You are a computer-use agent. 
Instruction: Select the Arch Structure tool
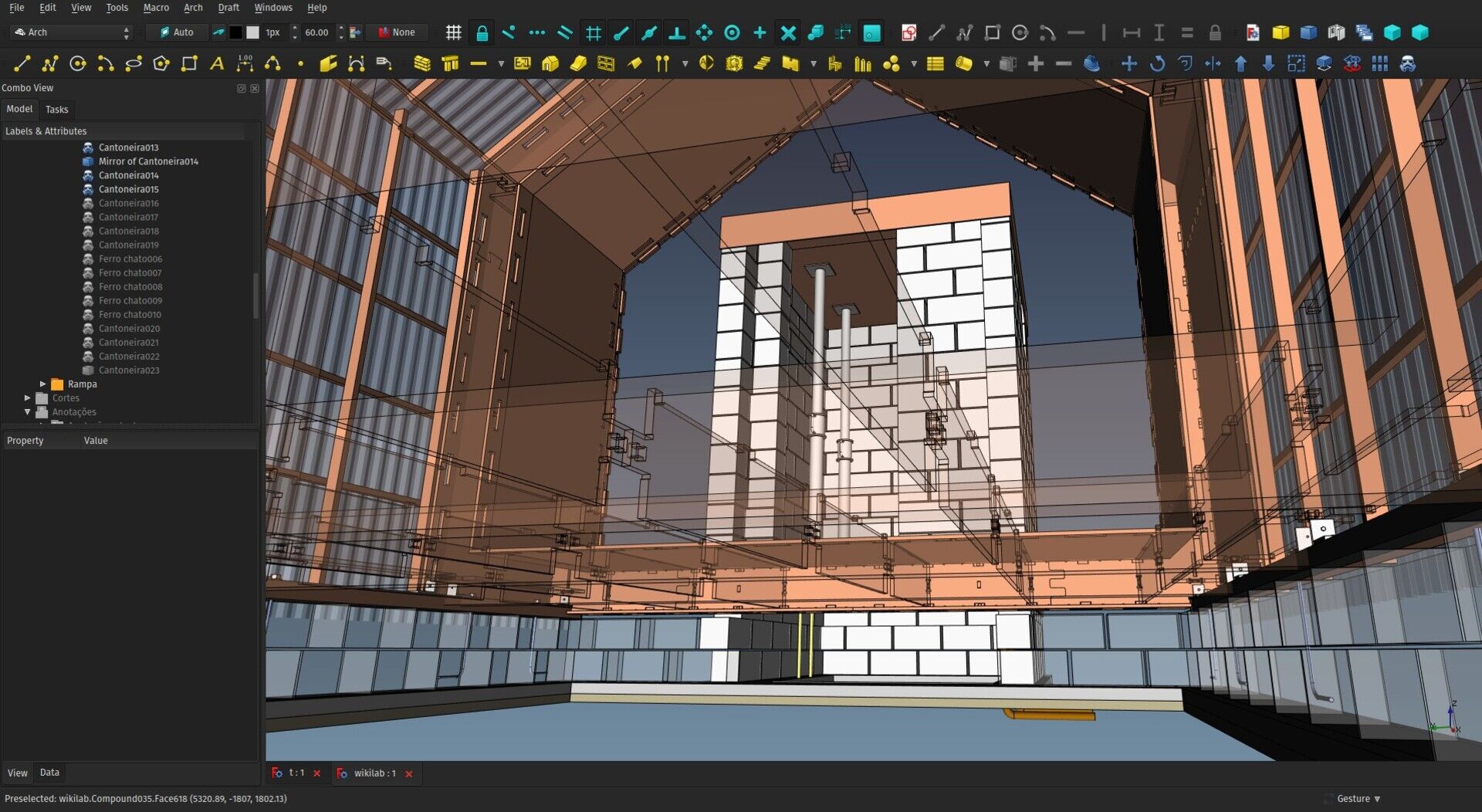(x=450, y=64)
